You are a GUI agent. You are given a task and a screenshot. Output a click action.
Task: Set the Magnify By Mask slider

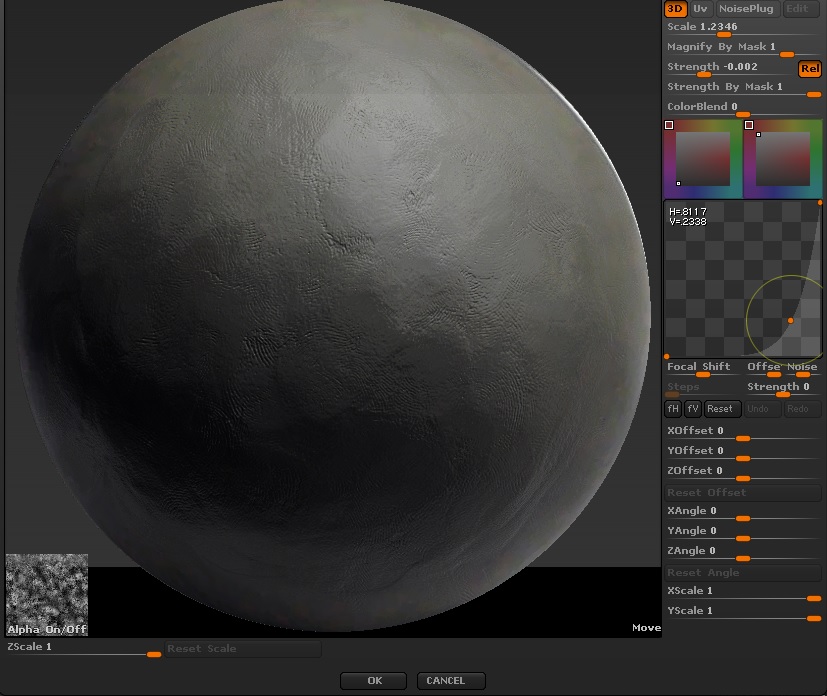click(743, 47)
